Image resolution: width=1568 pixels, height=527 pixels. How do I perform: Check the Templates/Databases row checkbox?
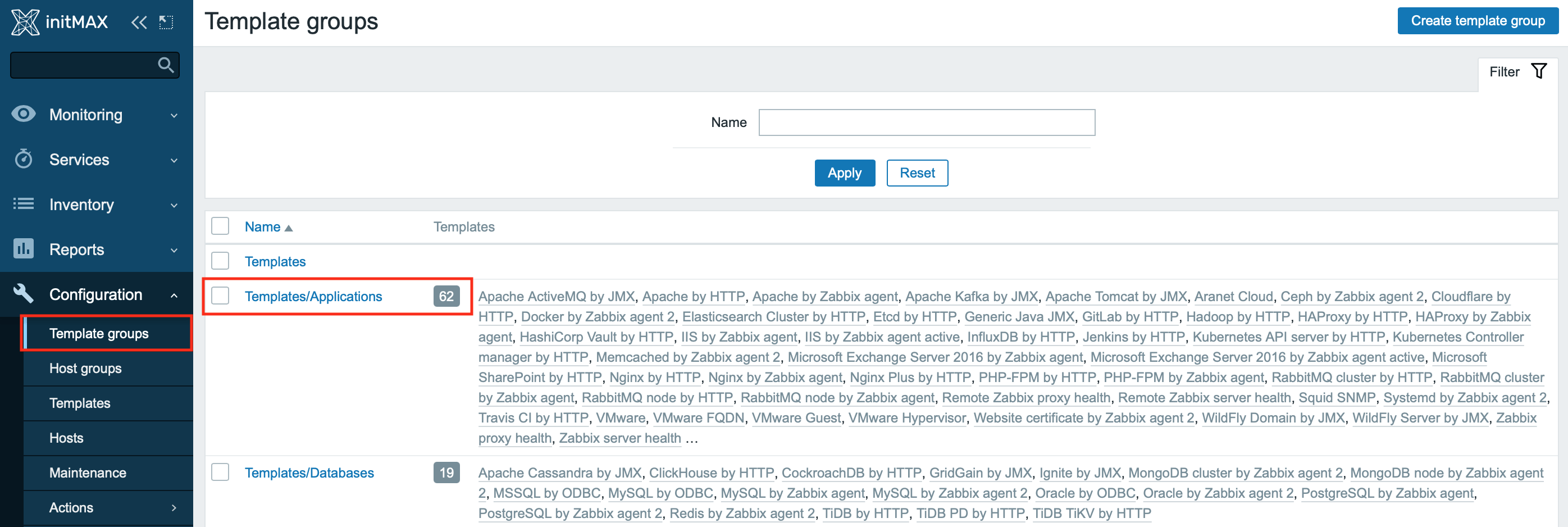(220, 473)
